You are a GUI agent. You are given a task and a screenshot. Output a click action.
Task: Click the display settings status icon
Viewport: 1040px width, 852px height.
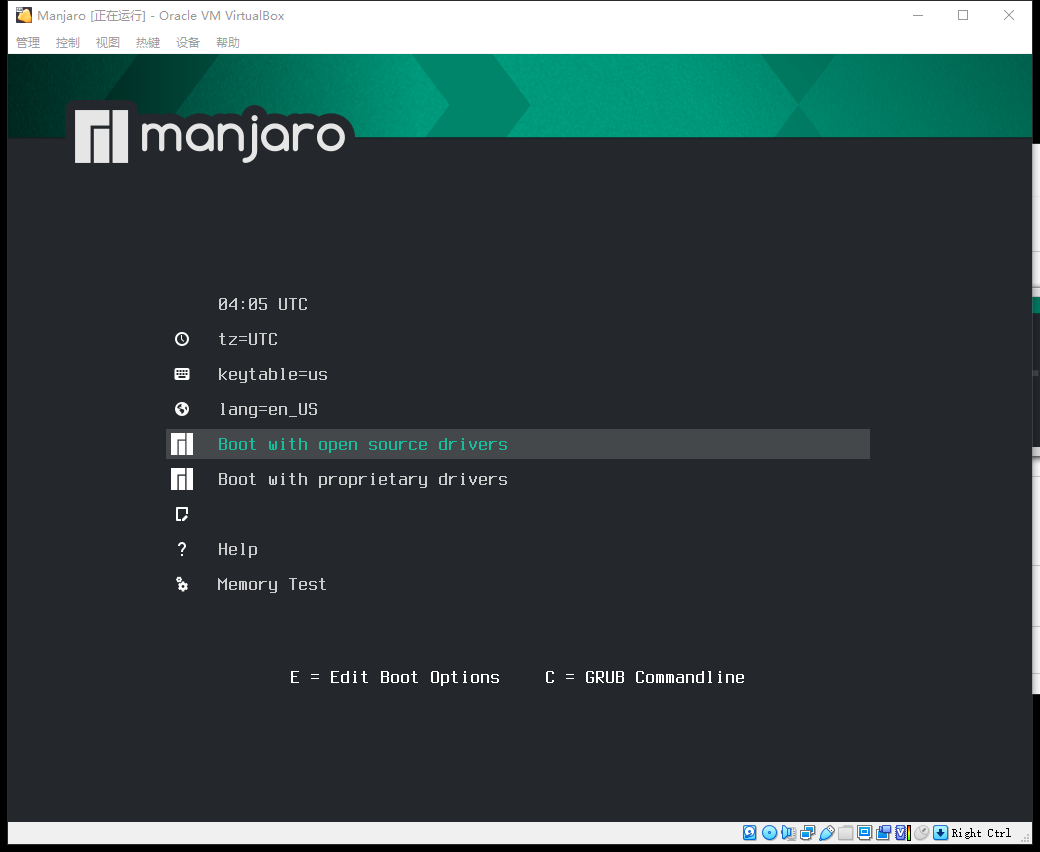(x=864, y=833)
